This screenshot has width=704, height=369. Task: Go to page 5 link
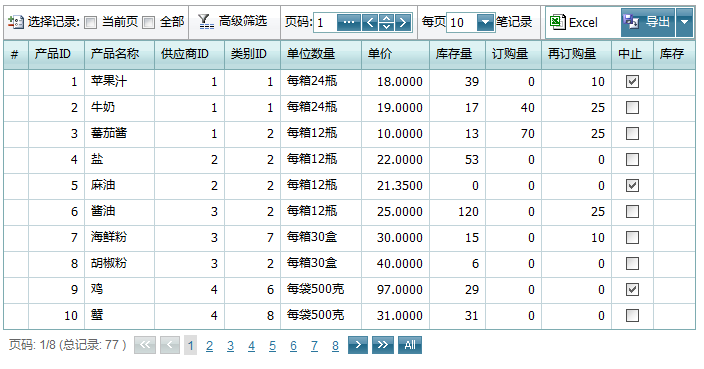pyautogui.click(x=273, y=346)
